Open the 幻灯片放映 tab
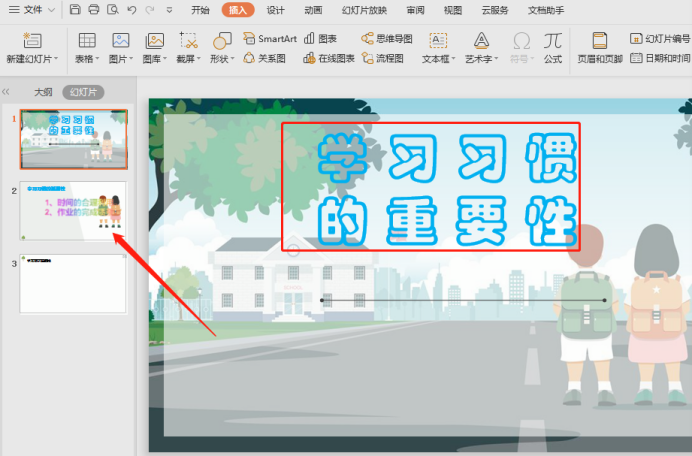692x456 pixels. (x=364, y=10)
